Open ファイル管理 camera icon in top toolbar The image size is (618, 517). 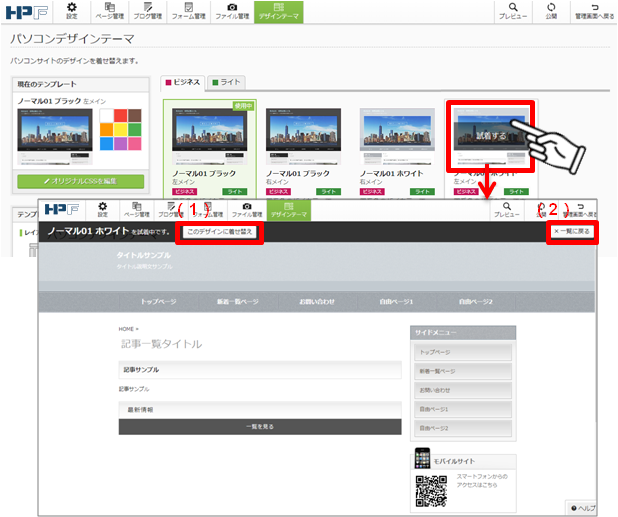pos(232,12)
